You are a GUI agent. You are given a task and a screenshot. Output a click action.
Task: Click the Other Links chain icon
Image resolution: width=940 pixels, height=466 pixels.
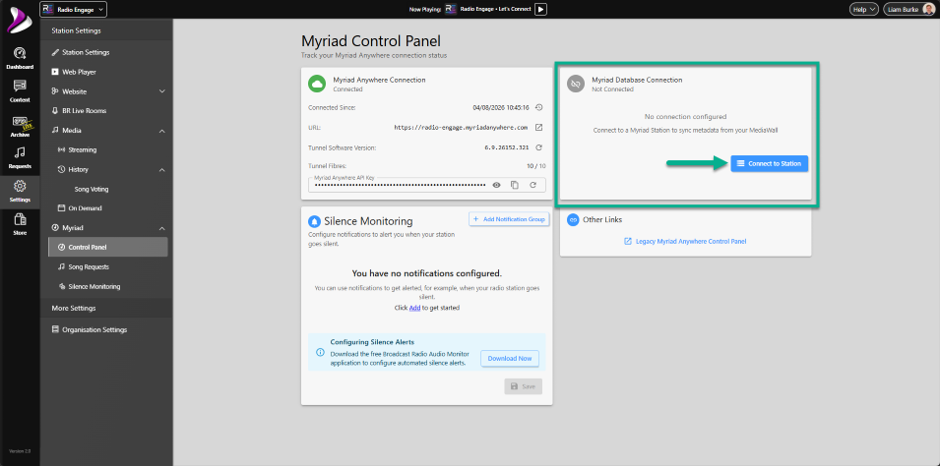573,220
